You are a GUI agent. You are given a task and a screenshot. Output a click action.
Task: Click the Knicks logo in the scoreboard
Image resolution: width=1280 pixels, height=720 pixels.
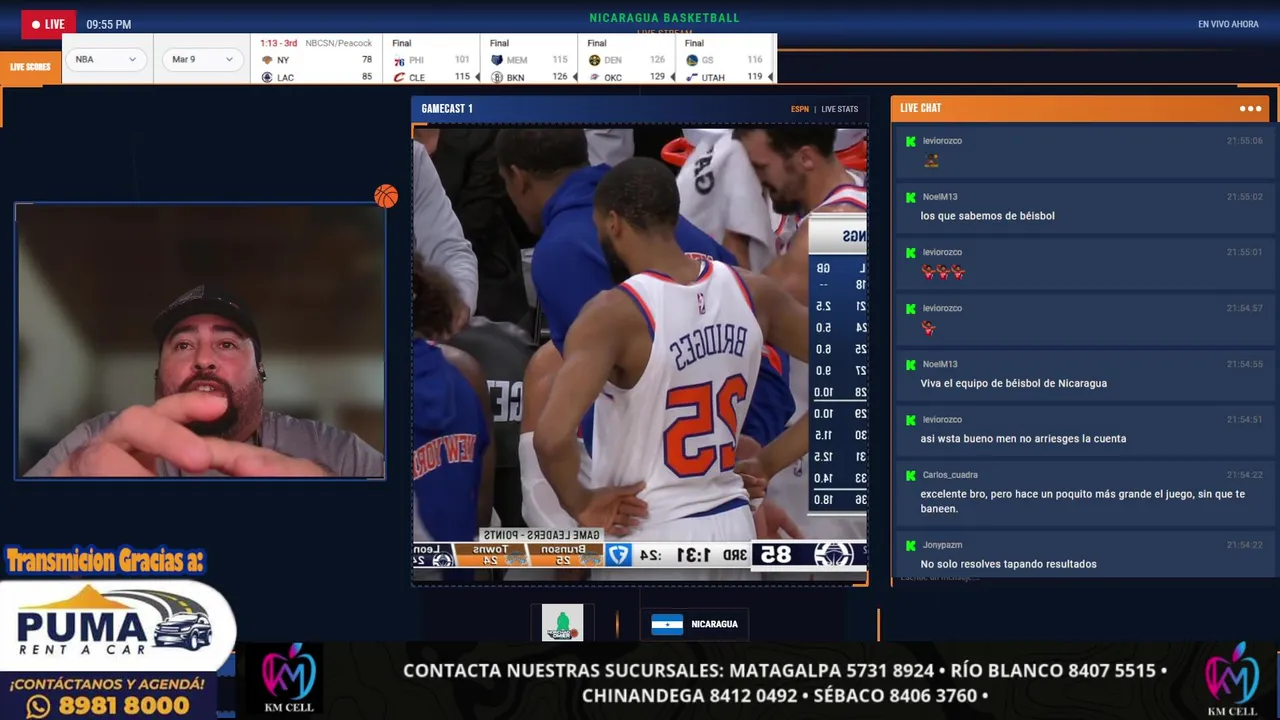pyautogui.click(x=267, y=60)
